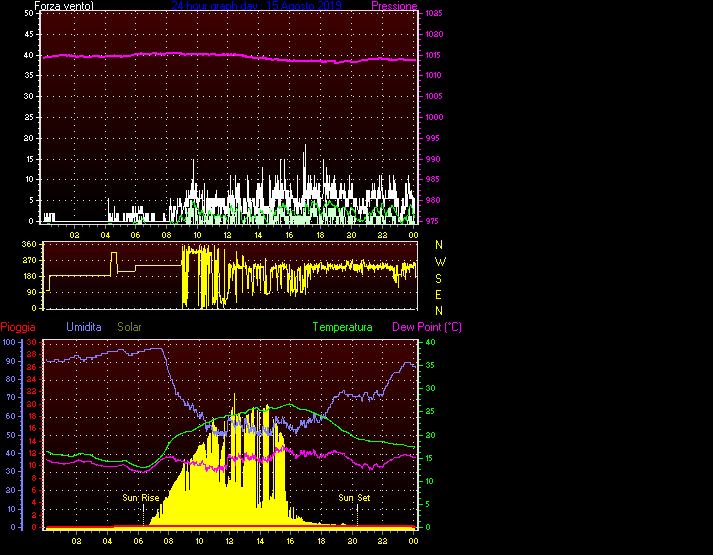713x555 pixels.
Task: Select the green 'Temperatura' legend label
Action: tap(342, 327)
